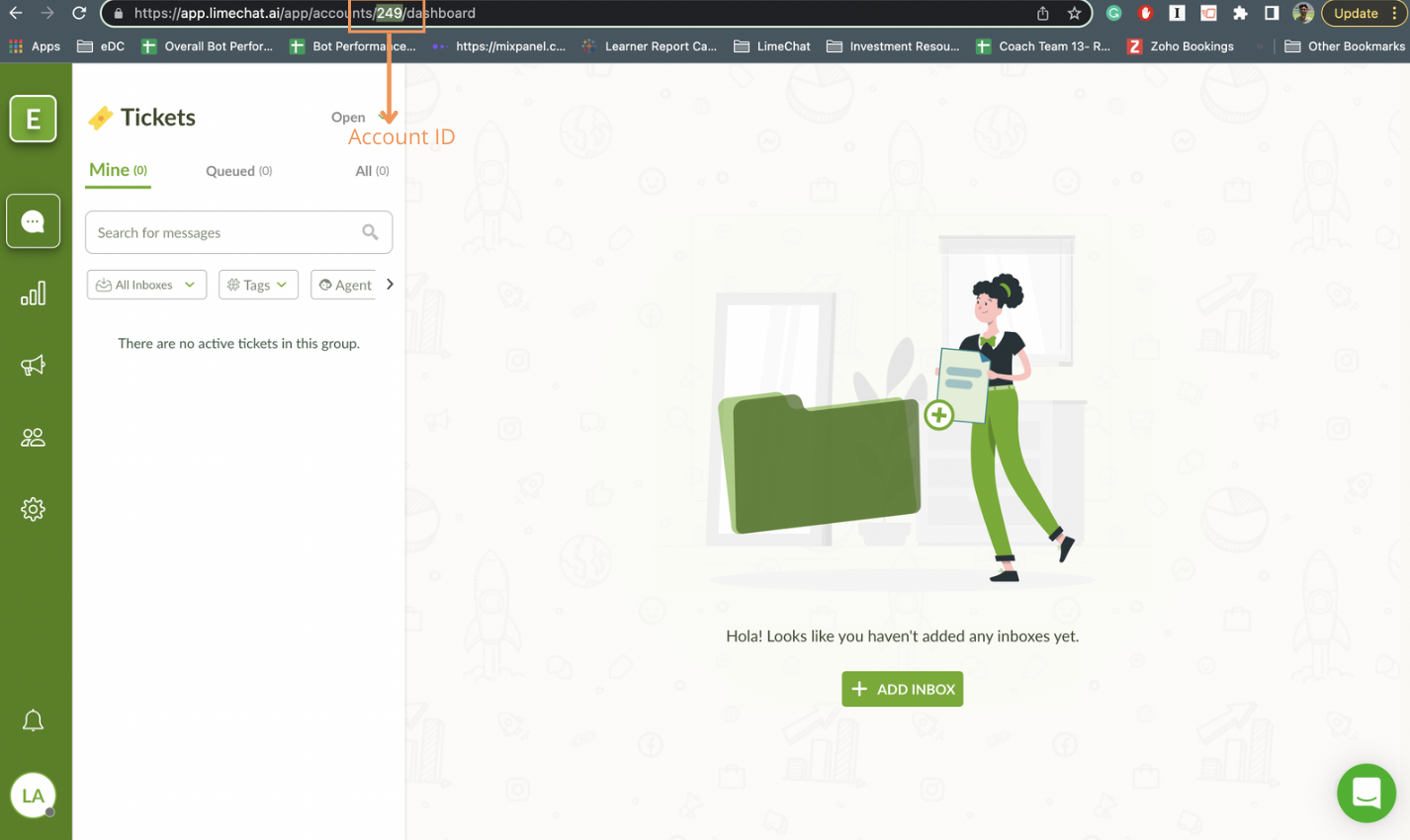Image resolution: width=1410 pixels, height=840 pixels.
Task: Expand more filters with the chevron
Action: pyautogui.click(x=390, y=284)
